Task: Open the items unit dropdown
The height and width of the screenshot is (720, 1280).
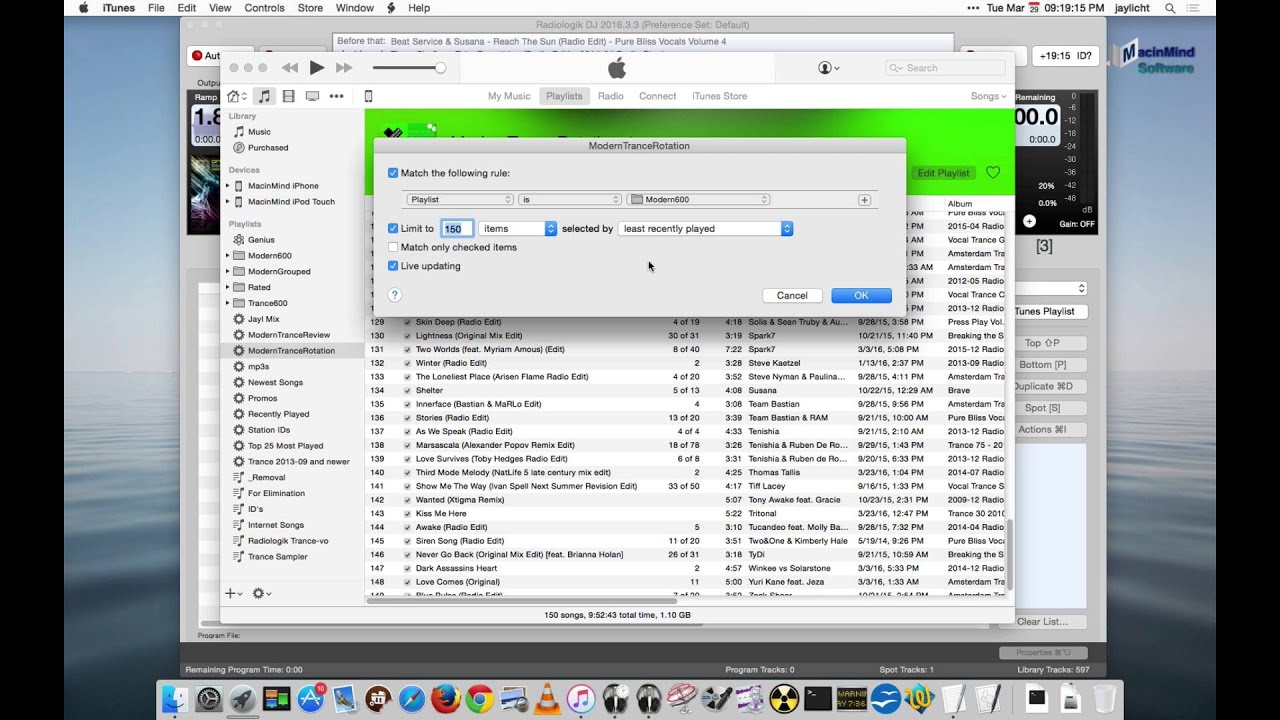Action: [x=517, y=229]
